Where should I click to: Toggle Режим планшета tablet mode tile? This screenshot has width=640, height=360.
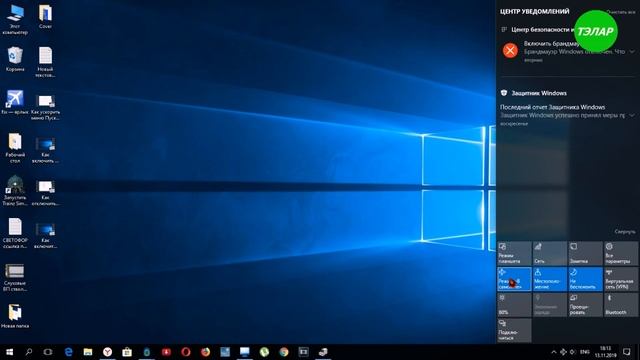(514, 253)
